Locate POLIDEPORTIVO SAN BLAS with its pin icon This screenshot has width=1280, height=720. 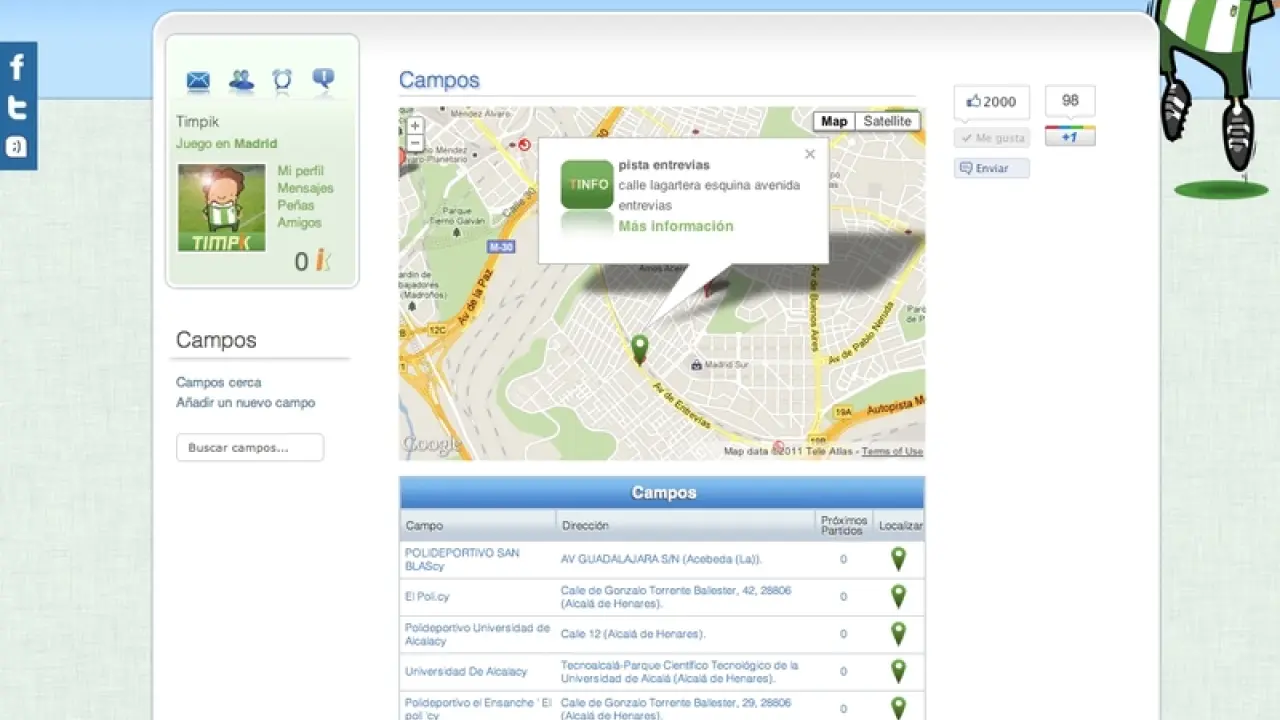click(898, 559)
